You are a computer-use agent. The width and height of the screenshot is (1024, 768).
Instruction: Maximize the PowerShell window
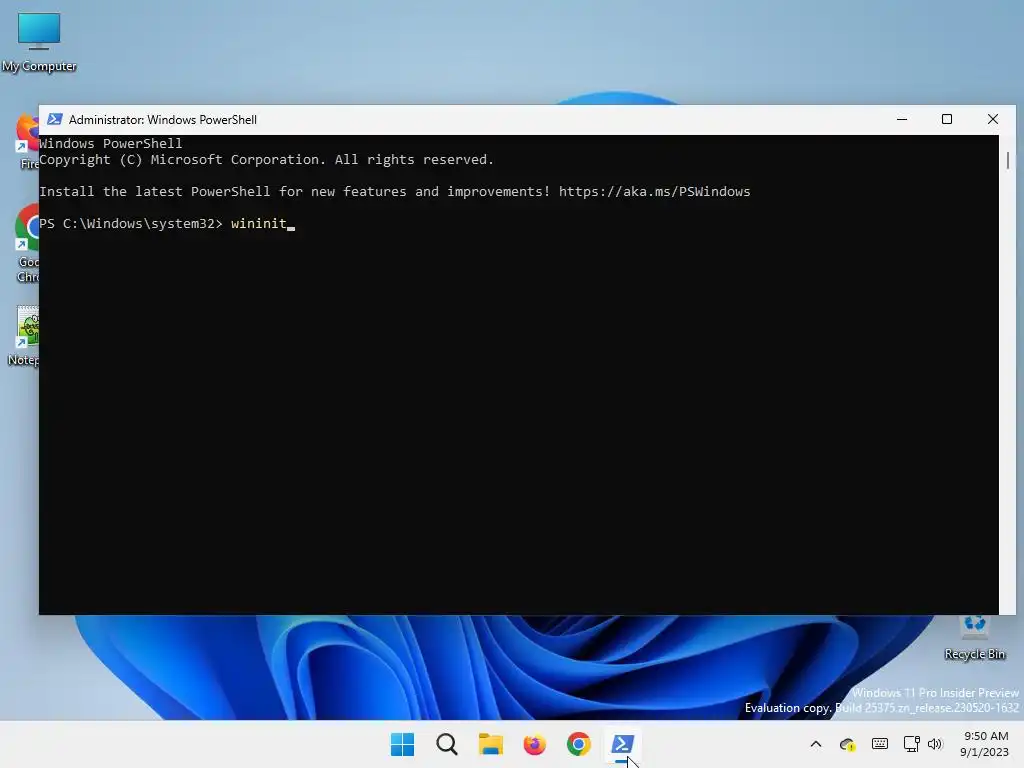947,120
